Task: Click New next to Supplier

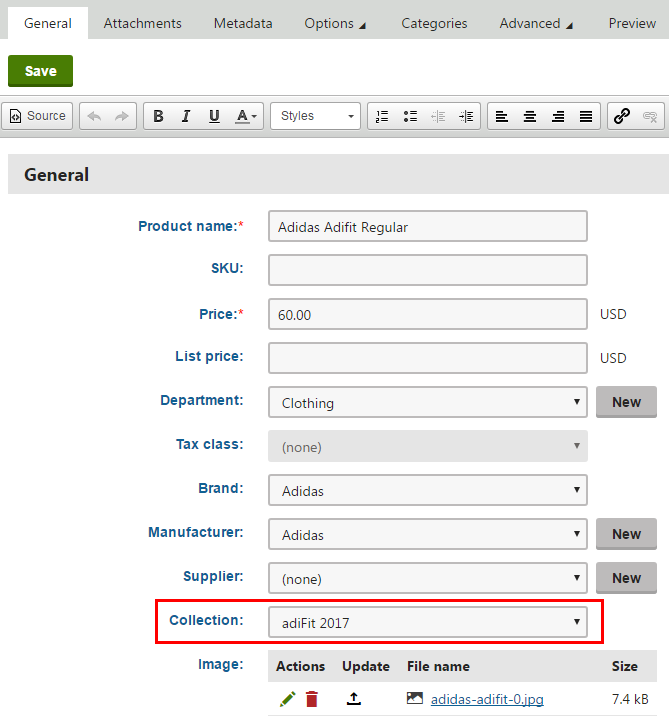Action: click(626, 578)
